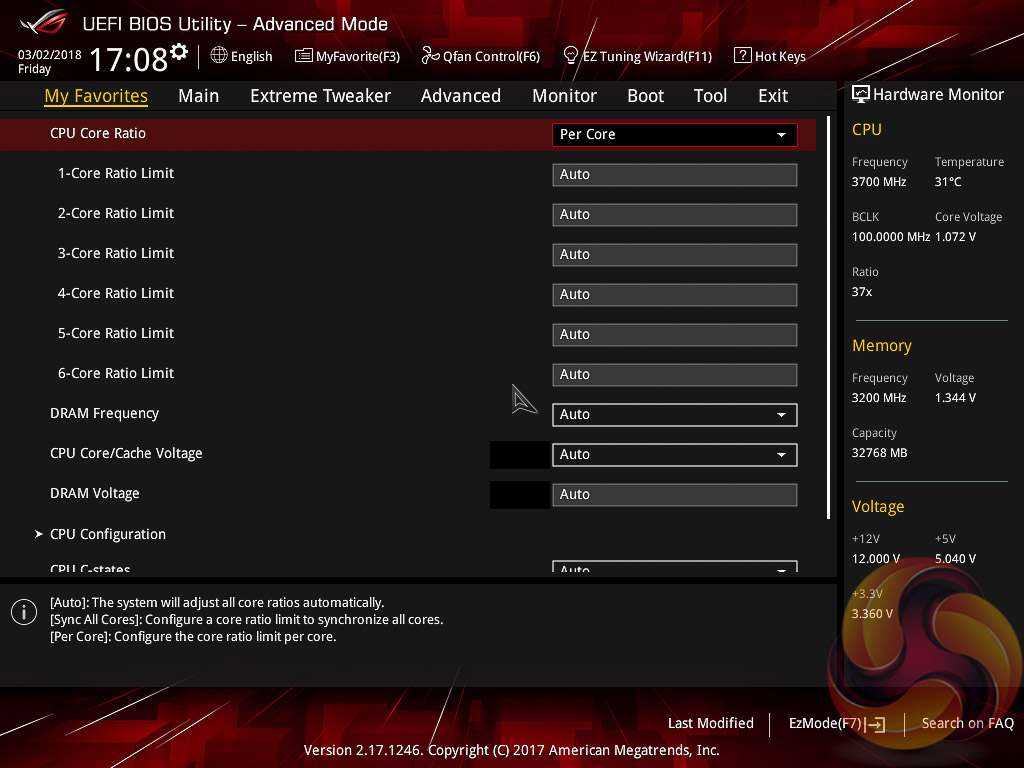Open the CPU Core Ratio dropdown

pos(675,135)
